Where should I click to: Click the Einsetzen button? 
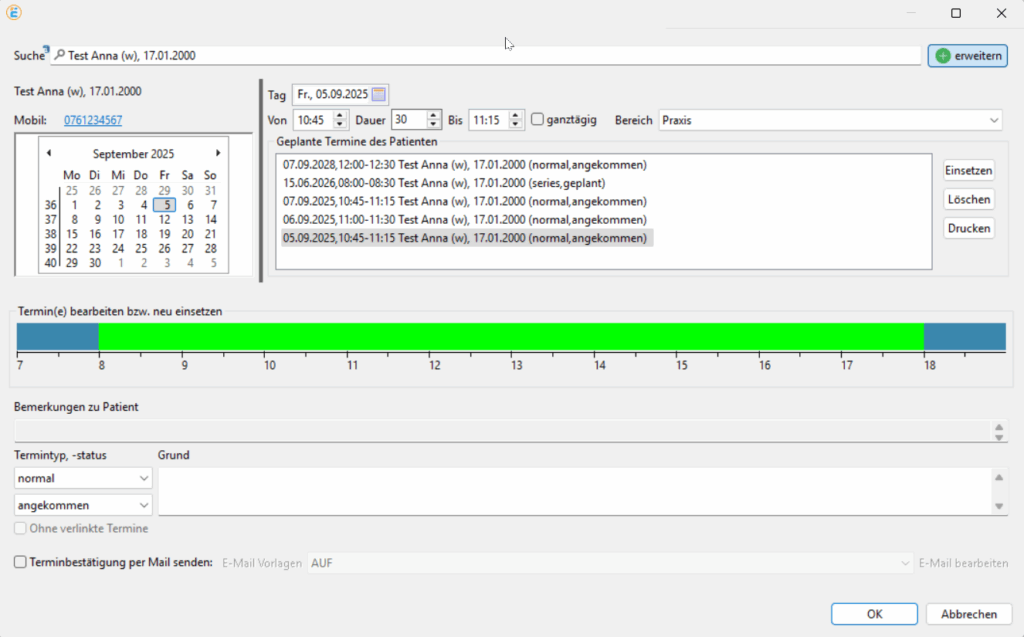click(968, 170)
